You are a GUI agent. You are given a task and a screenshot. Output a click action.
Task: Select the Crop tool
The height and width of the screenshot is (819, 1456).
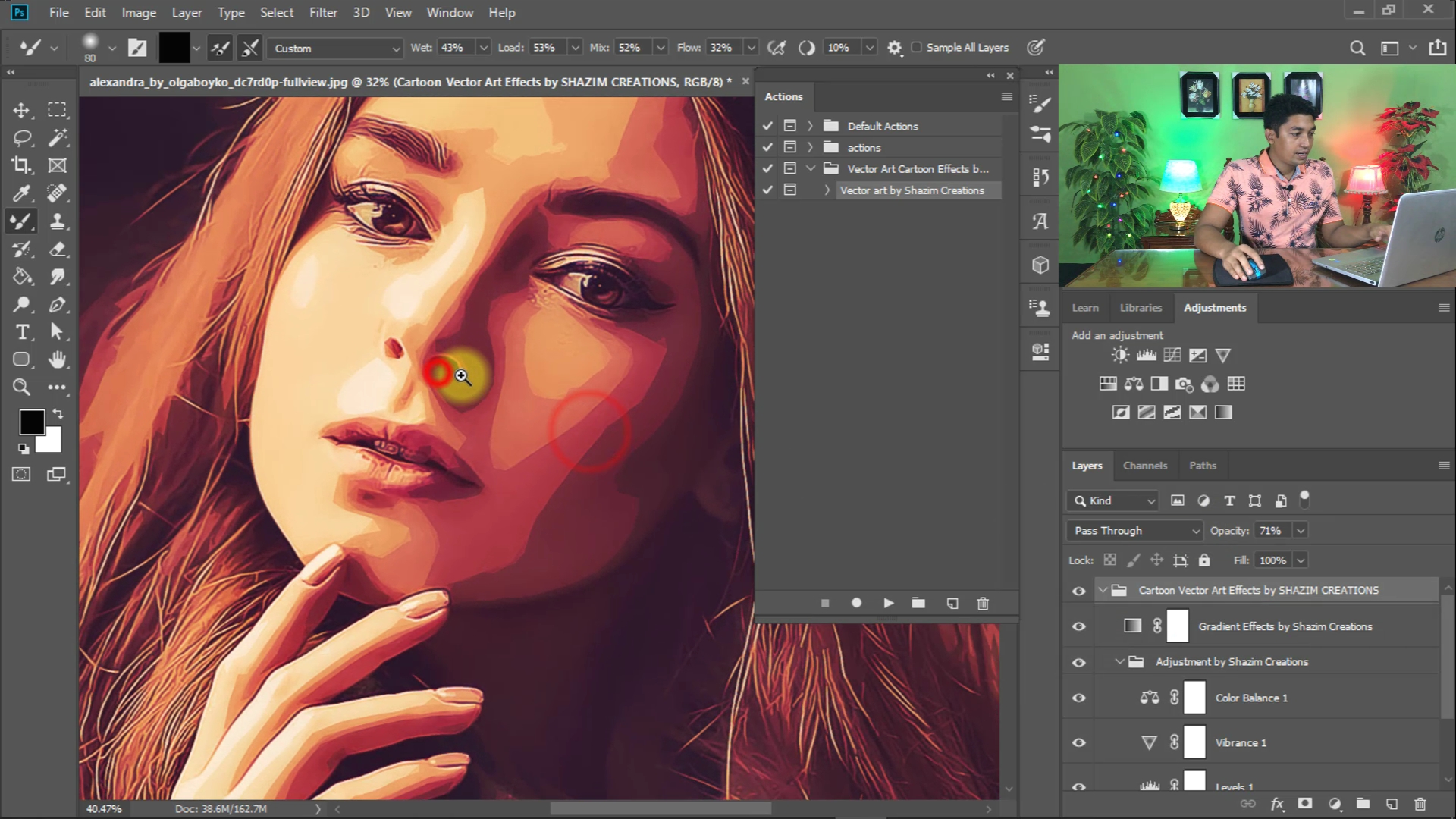[x=21, y=165]
